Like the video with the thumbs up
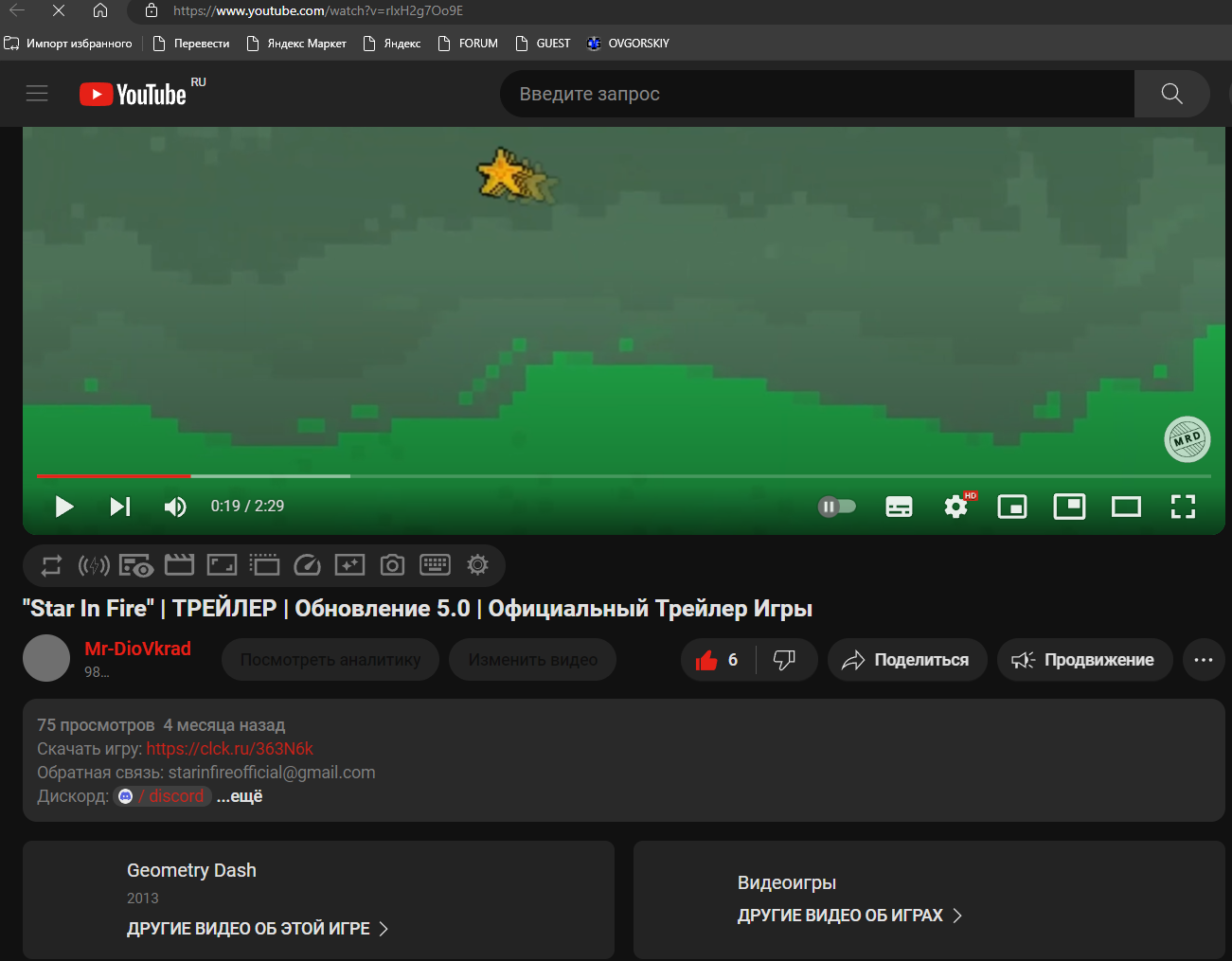 [x=718, y=660]
